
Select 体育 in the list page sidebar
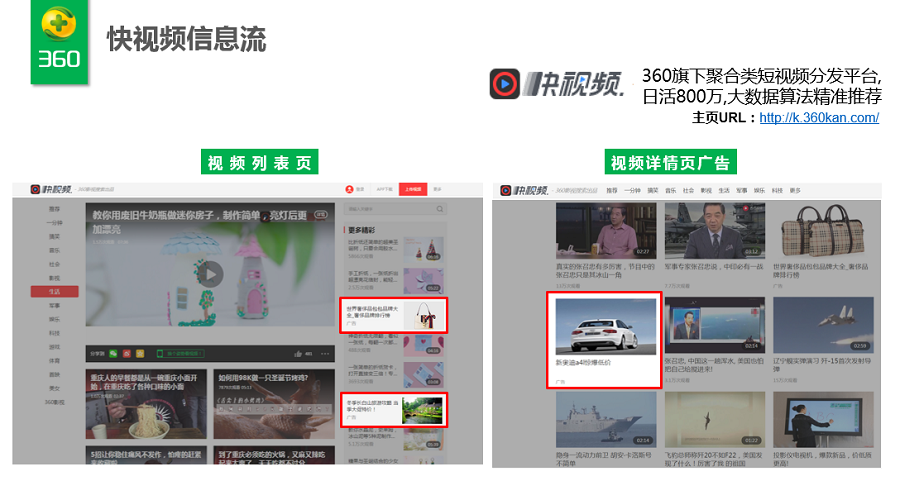[55, 361]
